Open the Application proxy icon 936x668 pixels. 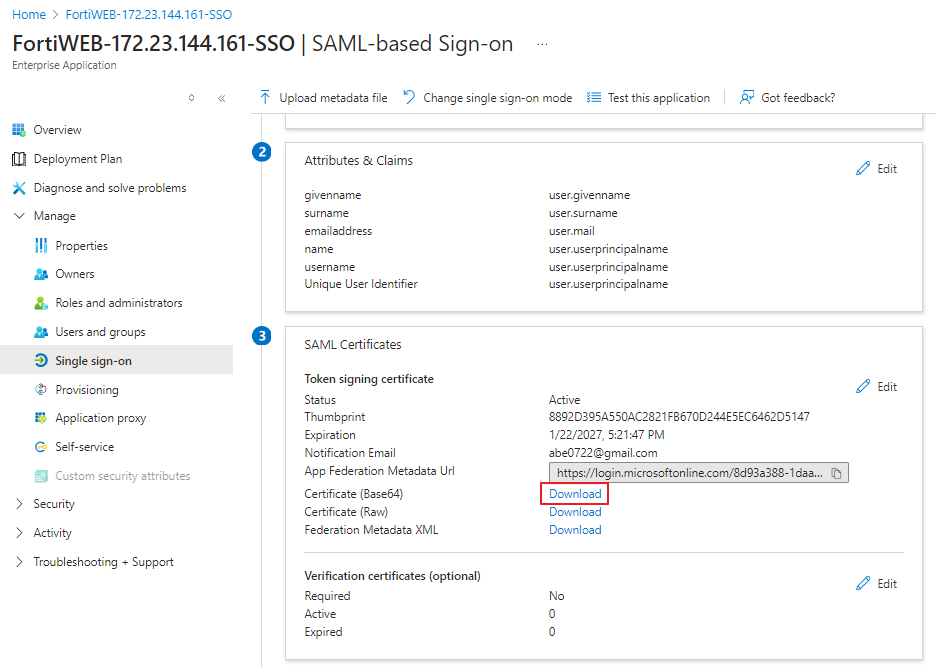coord(41,418)
